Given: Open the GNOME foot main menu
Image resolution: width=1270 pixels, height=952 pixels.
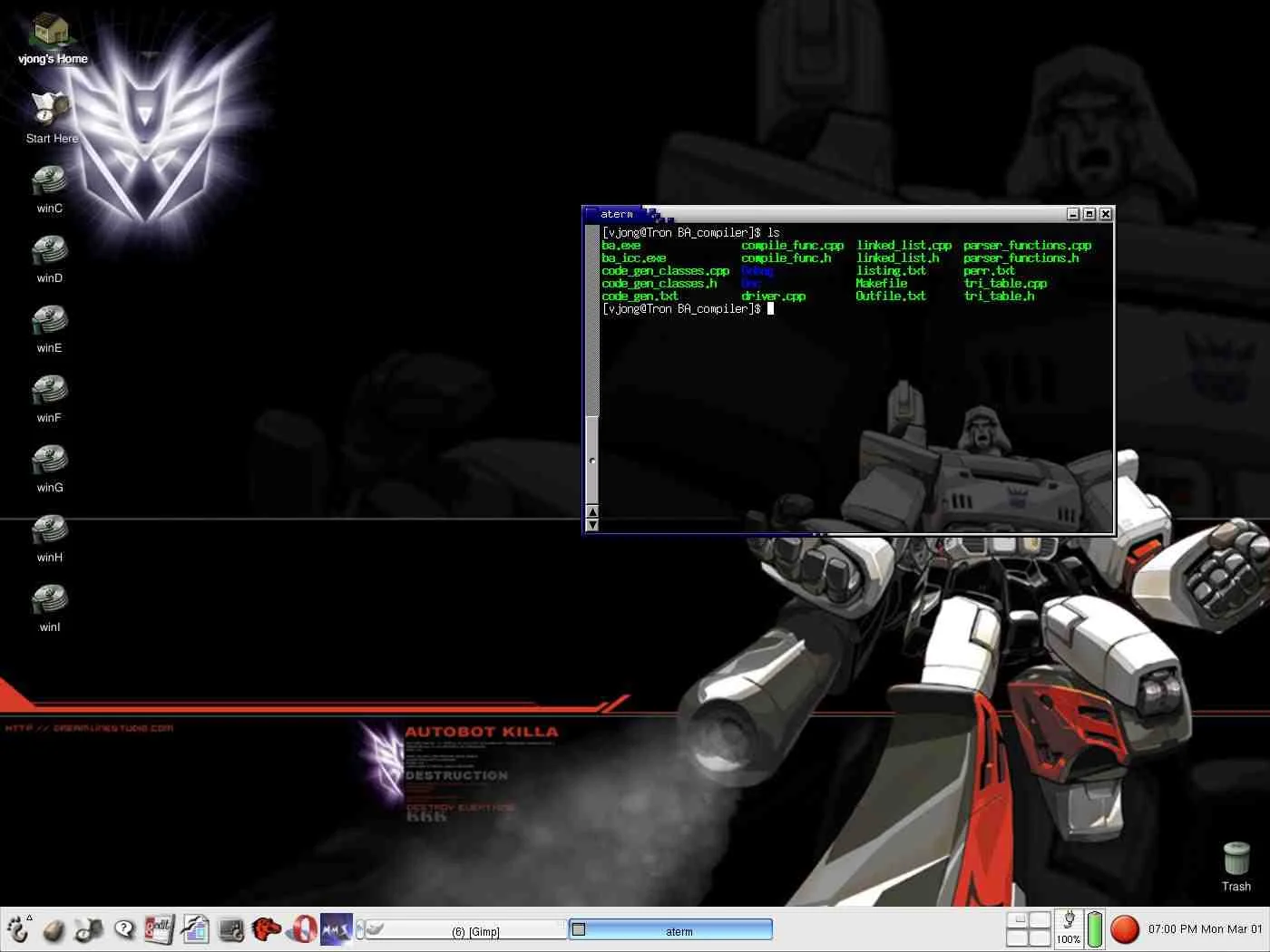Looking at the screenshot, I should (17, 929).
